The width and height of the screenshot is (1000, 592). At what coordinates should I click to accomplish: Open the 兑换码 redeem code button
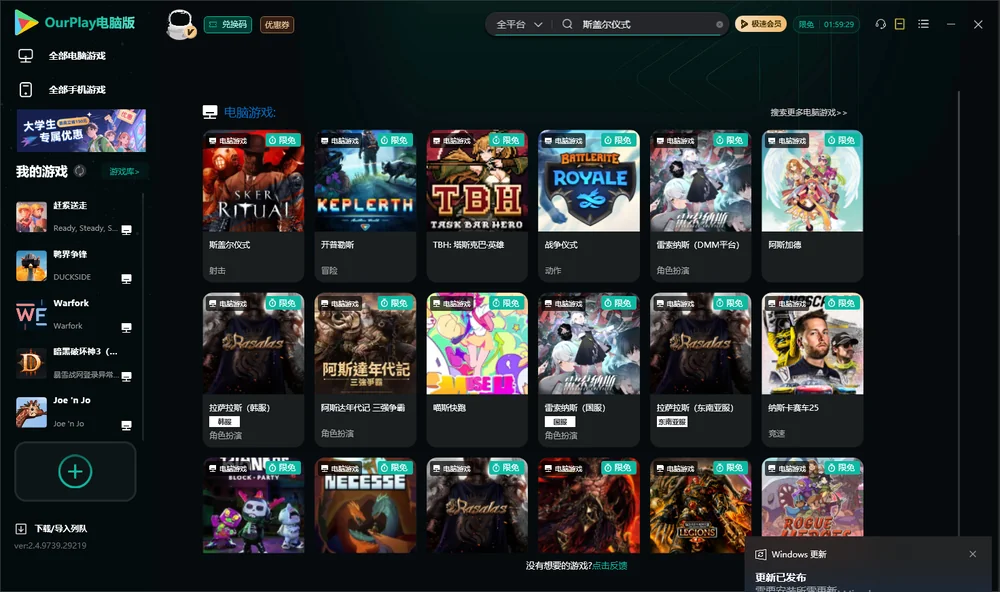click(228, 25)
